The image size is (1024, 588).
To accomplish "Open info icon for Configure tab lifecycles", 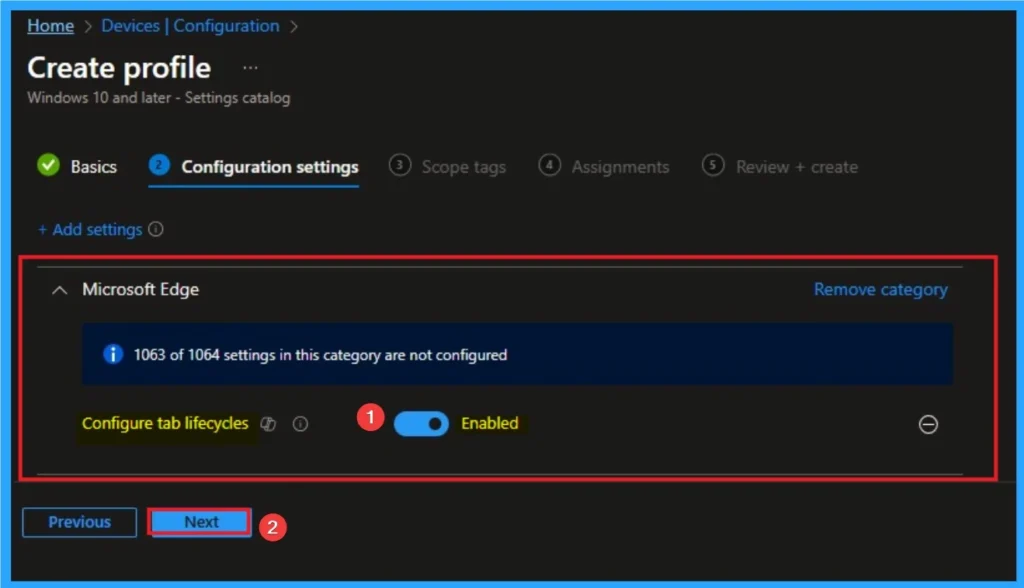I will pyautogui.click(x=300, y=424).
